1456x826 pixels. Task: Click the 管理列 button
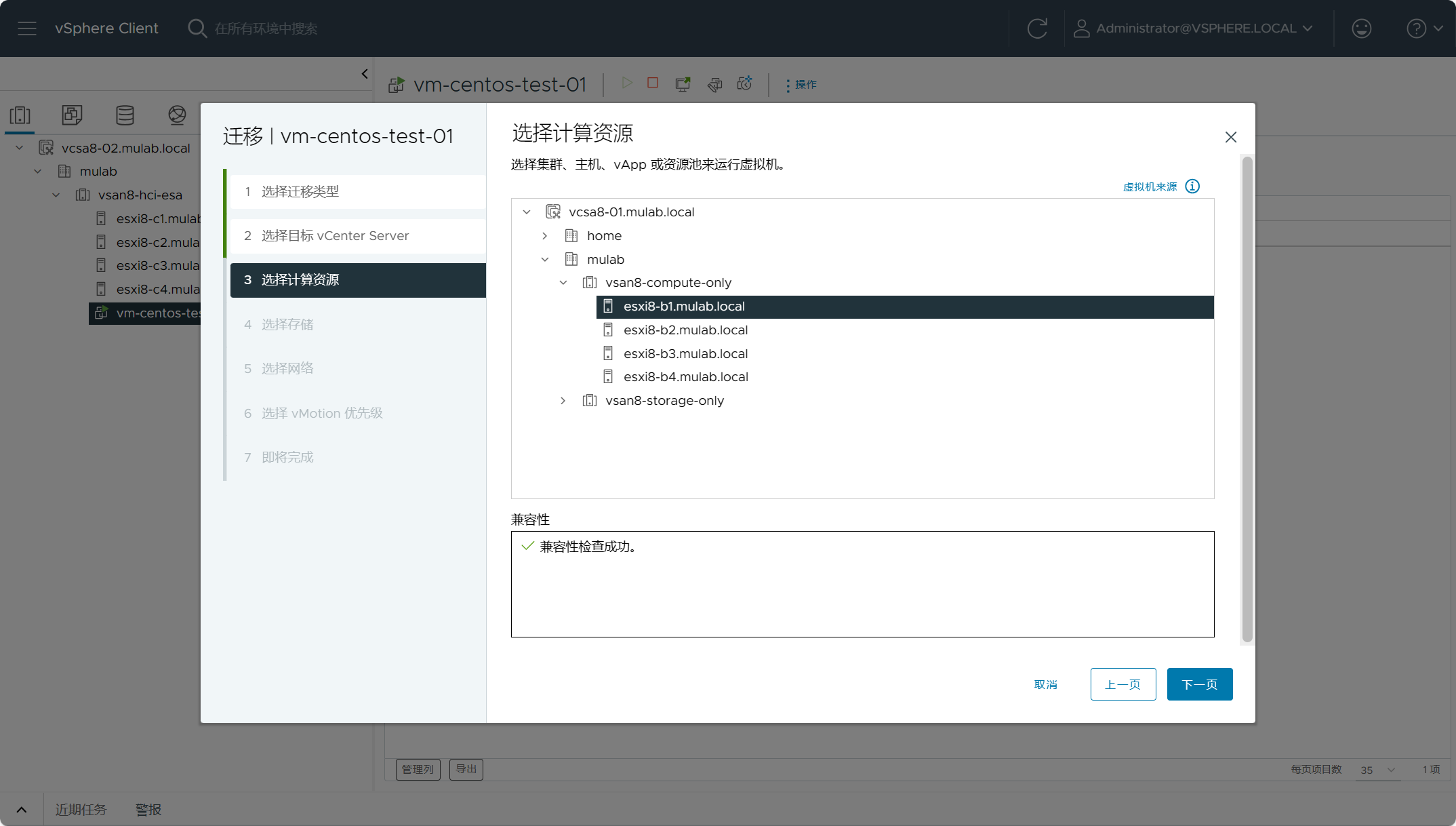418,770
